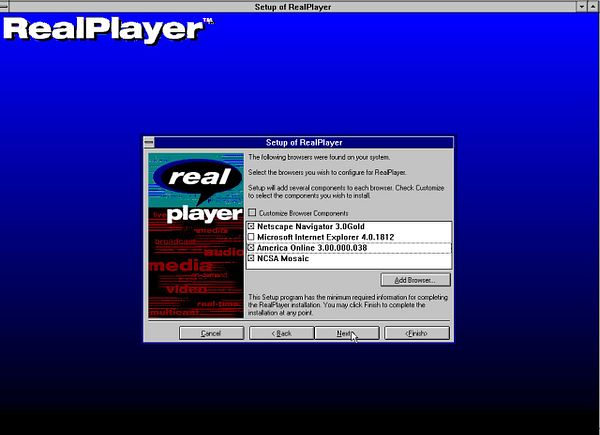This screenshot has height=435, width=600.
Task: Select the NCSA Mosaic list entry
Action: pyautogui.click(x=283, y=259)
